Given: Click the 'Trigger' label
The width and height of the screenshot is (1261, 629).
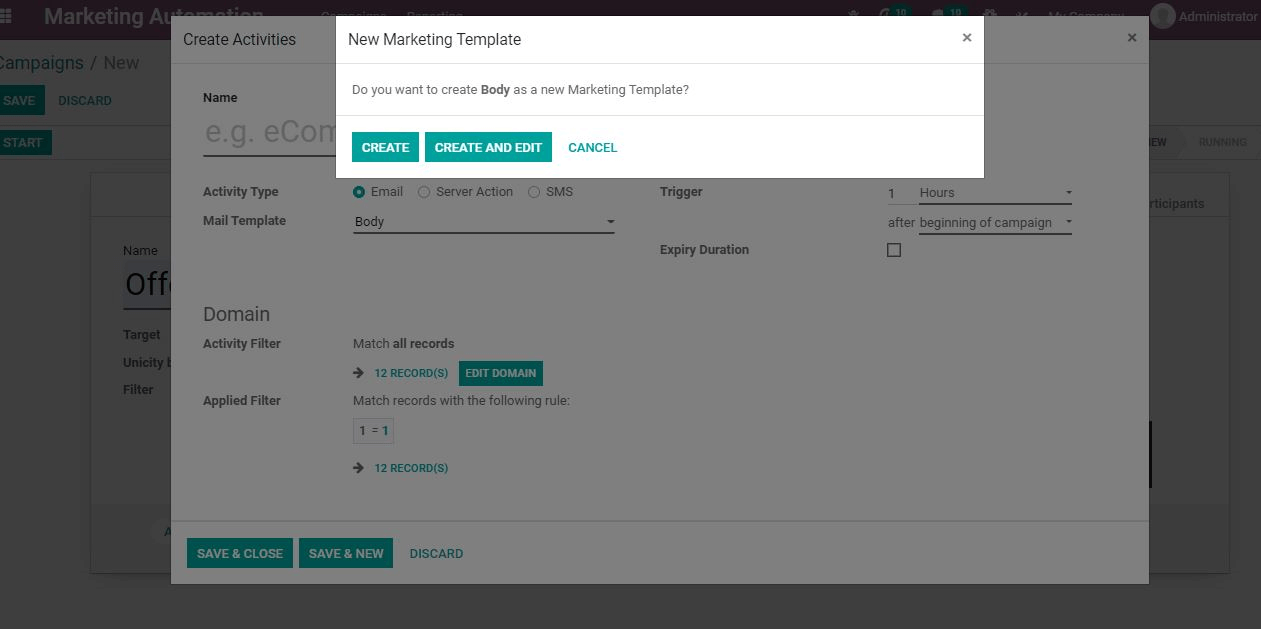Looking at the screenshot, I should tap(681, 192).
